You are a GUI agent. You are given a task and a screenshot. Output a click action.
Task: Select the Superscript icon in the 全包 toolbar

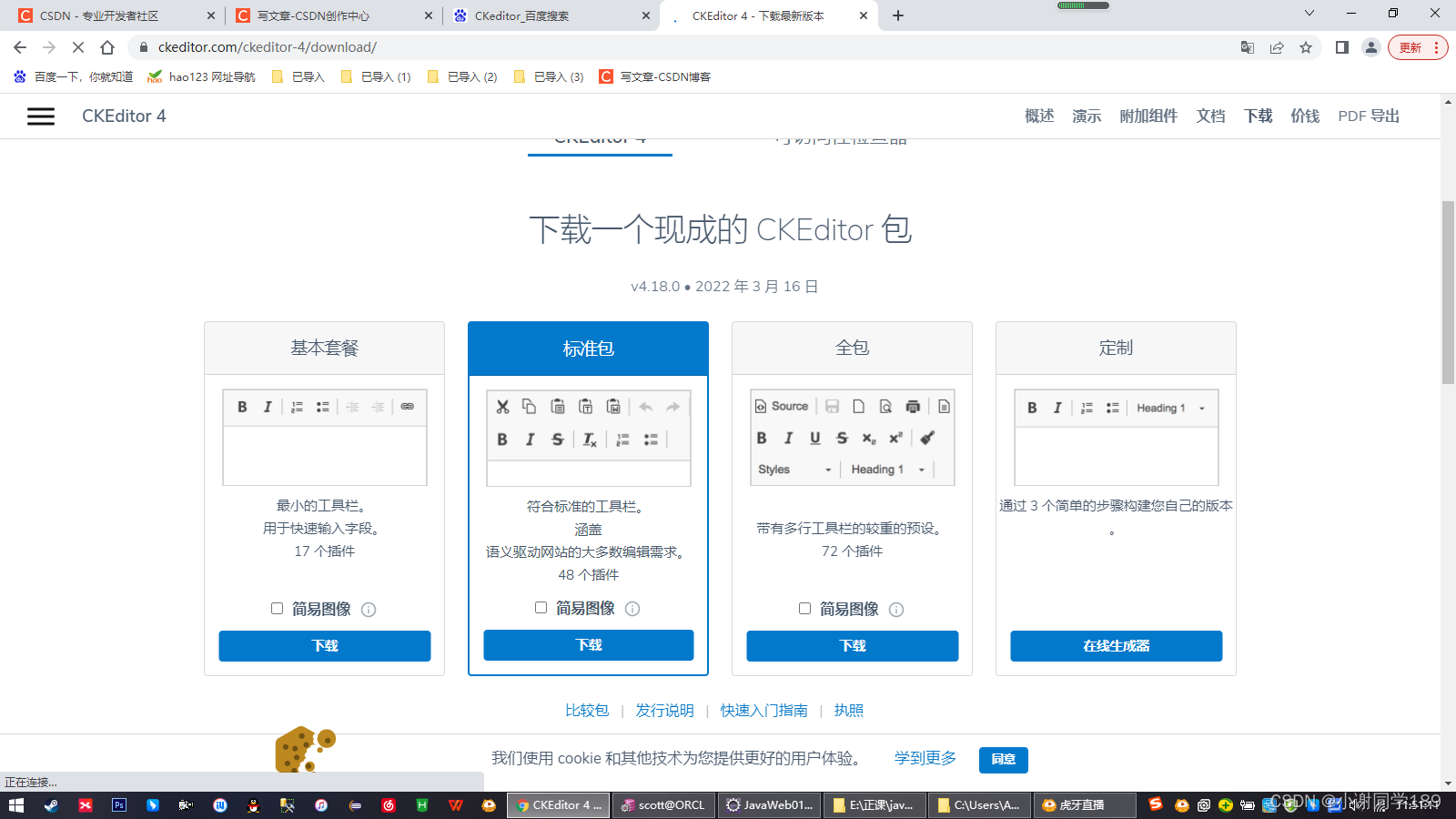(x=896, y=438)
